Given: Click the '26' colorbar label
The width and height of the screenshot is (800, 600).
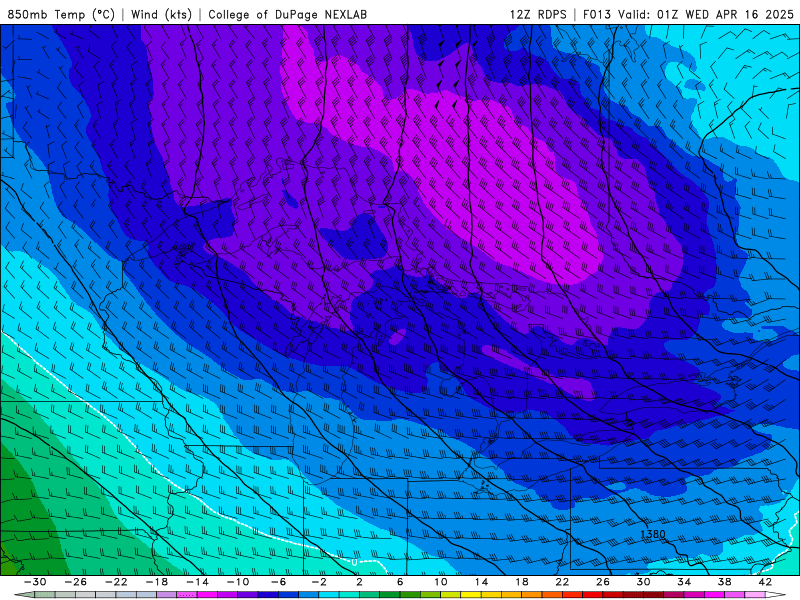Looking at the screenshot, I should coord(603,582).
